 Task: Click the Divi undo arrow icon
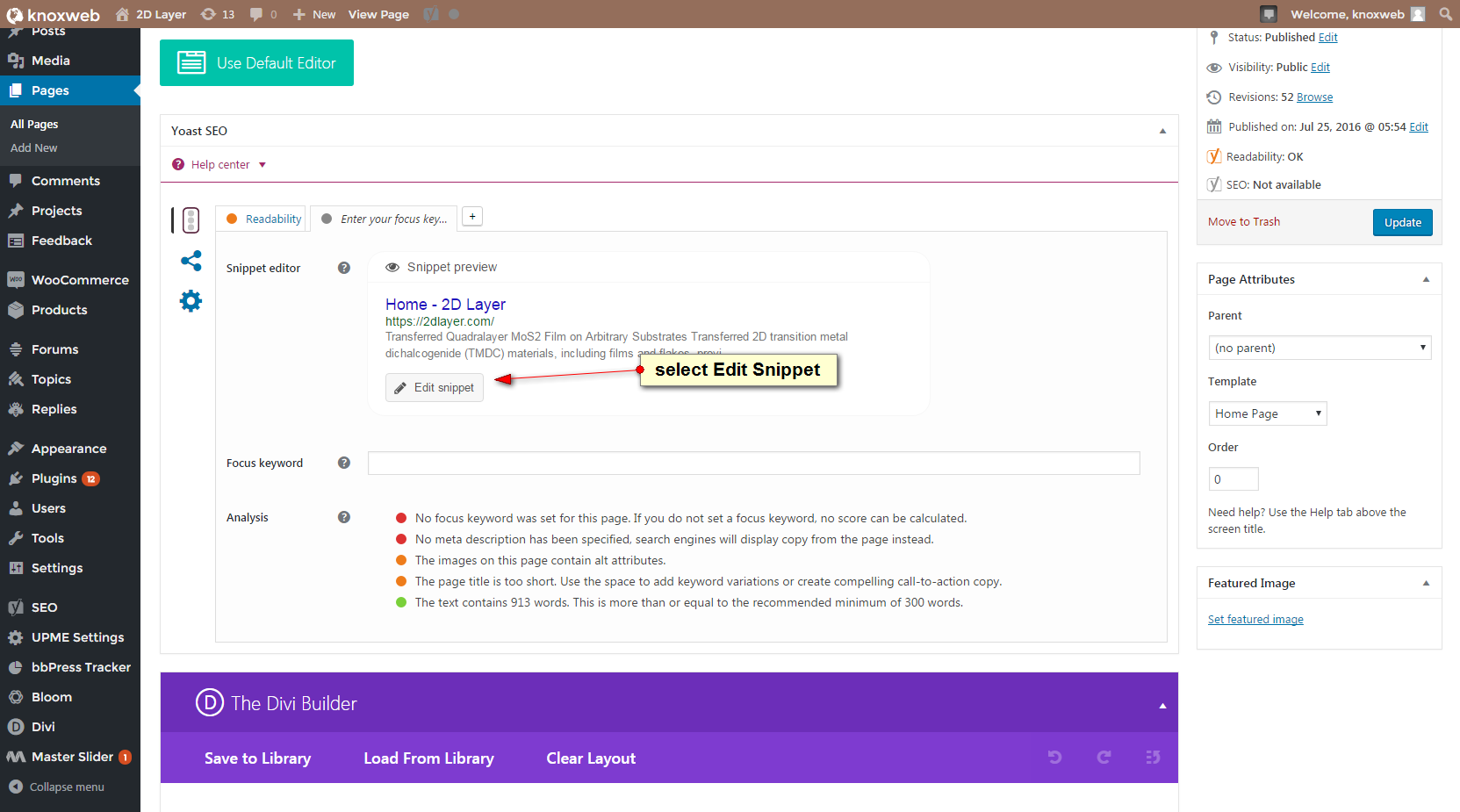tap(1055, 757)
